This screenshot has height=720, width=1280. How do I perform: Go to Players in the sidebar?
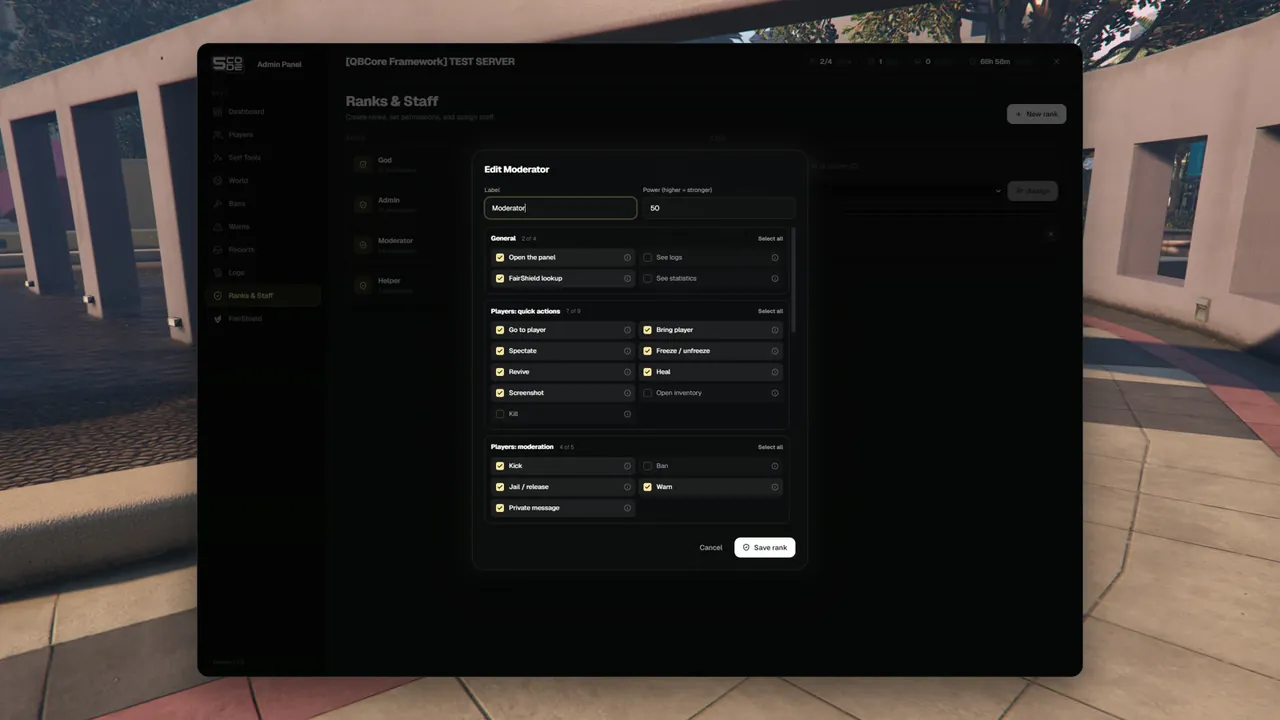coord(265,134)
